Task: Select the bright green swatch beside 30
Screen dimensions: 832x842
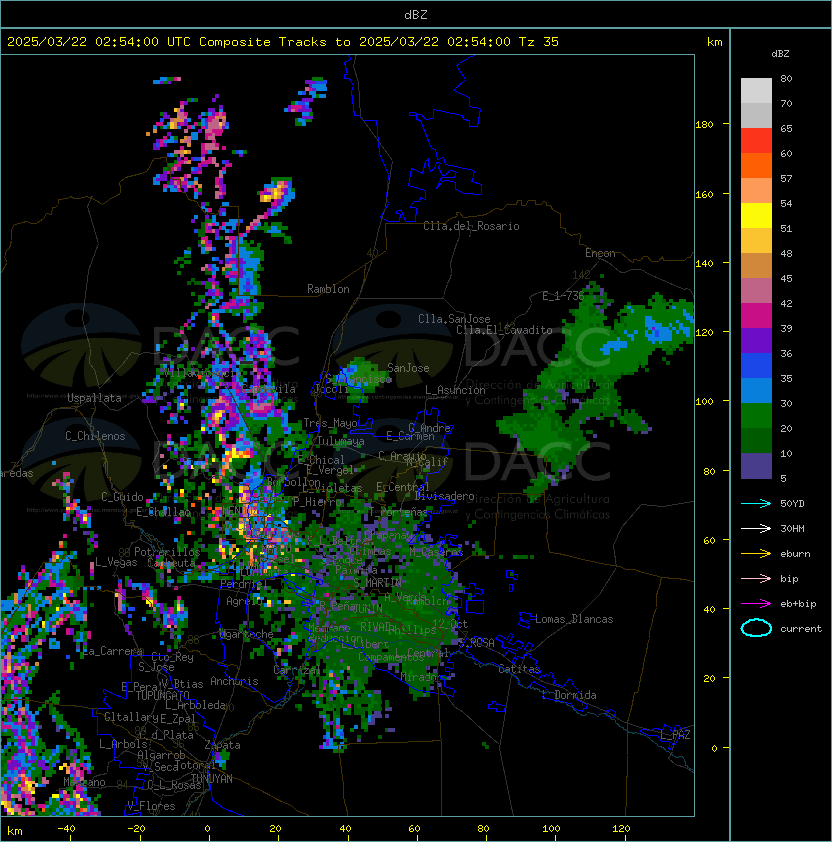Action: tap(756, 416)
